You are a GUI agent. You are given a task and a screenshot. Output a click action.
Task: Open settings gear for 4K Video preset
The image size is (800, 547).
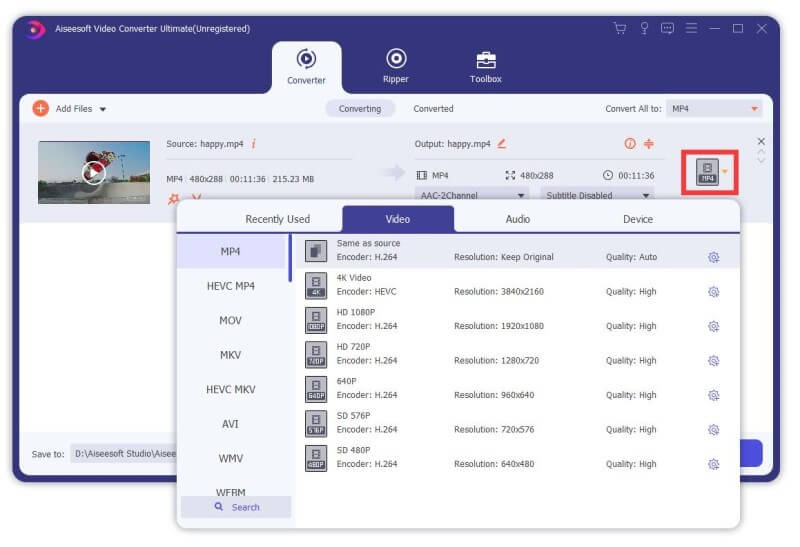(713, 292)
